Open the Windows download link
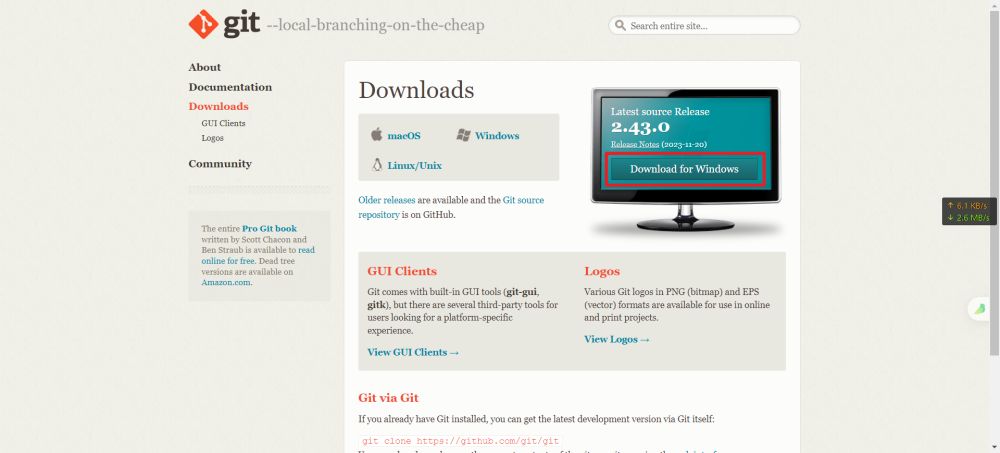The height and width of the screenshot is (453, 1000). pos(497,136)
